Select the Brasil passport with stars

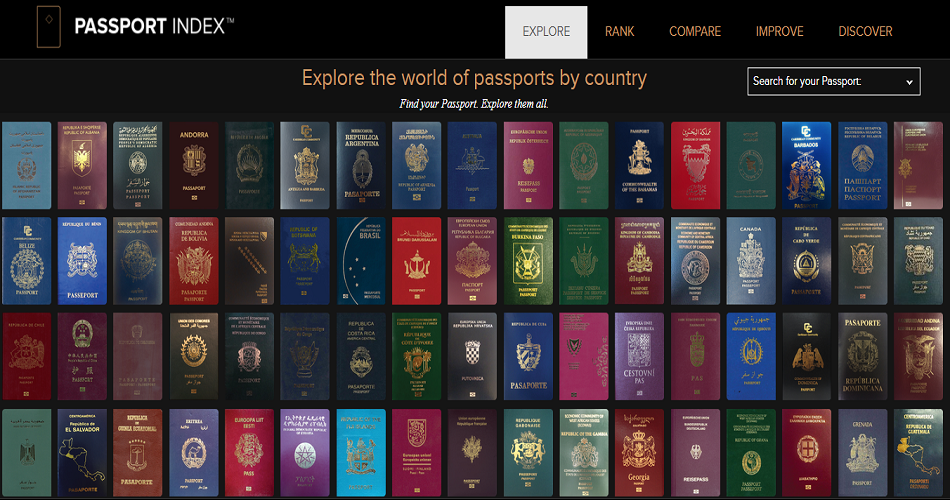pyautogui.click(x=361, y=261)
